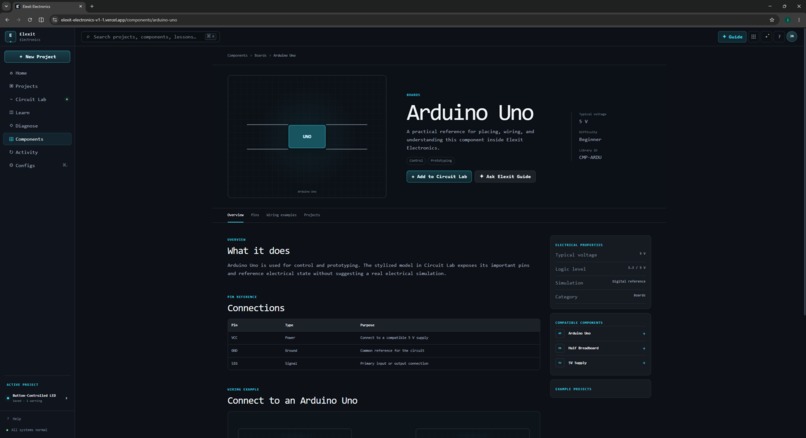
Task: Click the Type column header
Action: [289, 325]
